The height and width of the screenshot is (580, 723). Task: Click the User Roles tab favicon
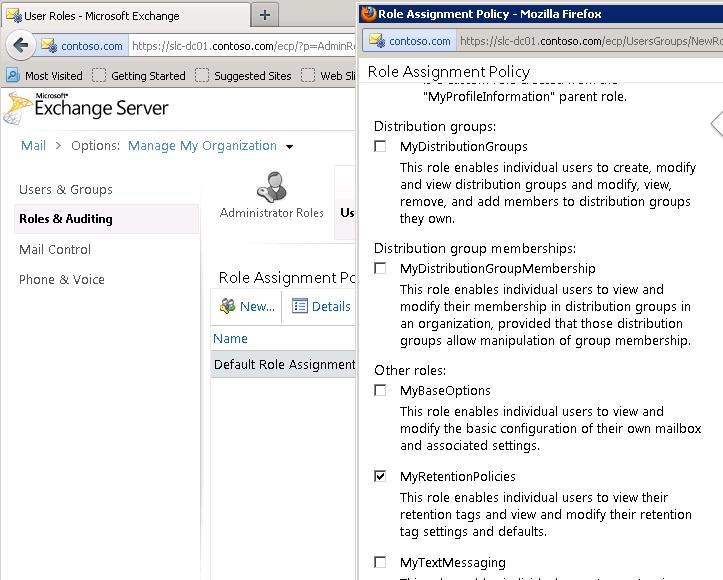tap(13, 16)
